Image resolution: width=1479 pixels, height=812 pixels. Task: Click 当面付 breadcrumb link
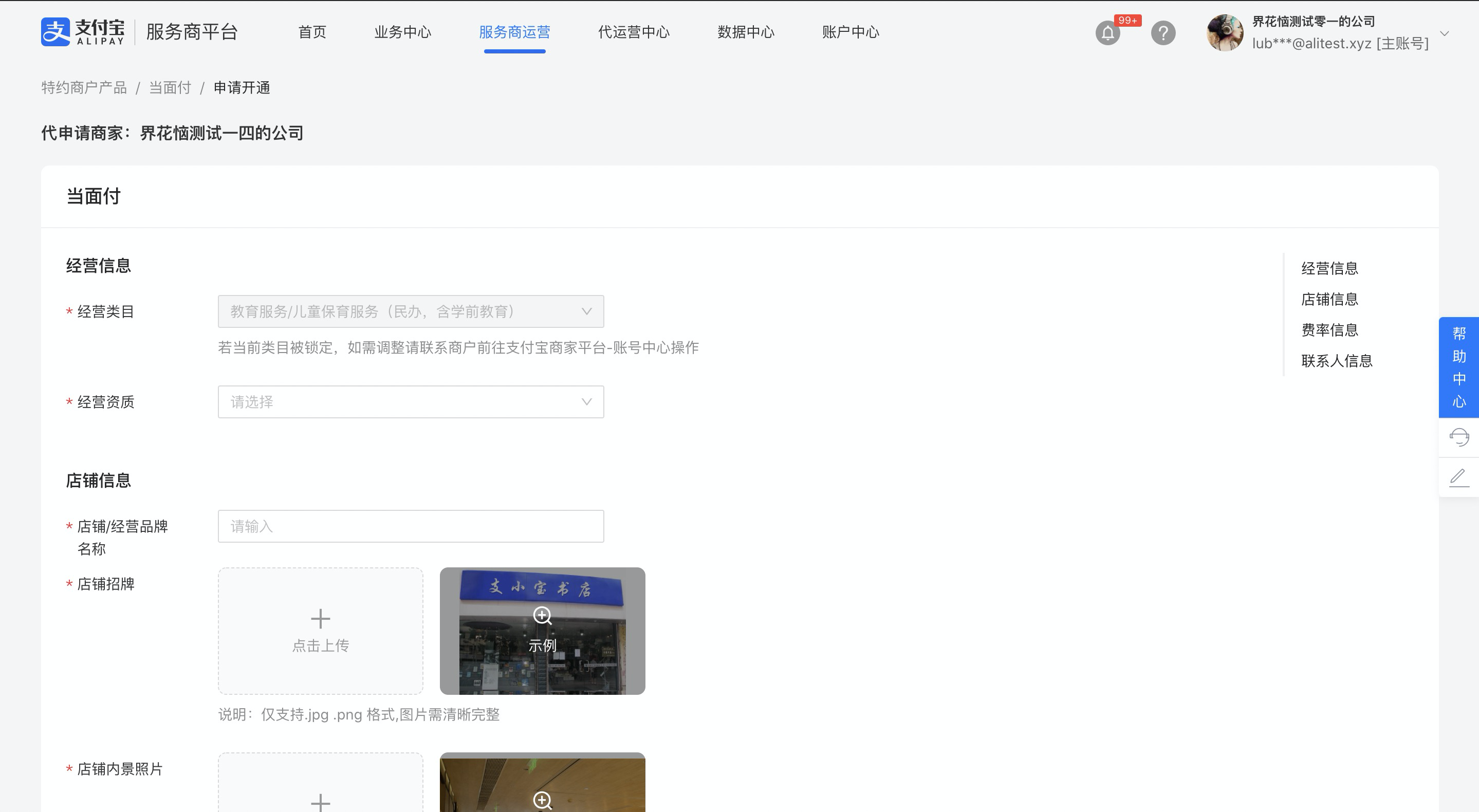pos(170,87)
